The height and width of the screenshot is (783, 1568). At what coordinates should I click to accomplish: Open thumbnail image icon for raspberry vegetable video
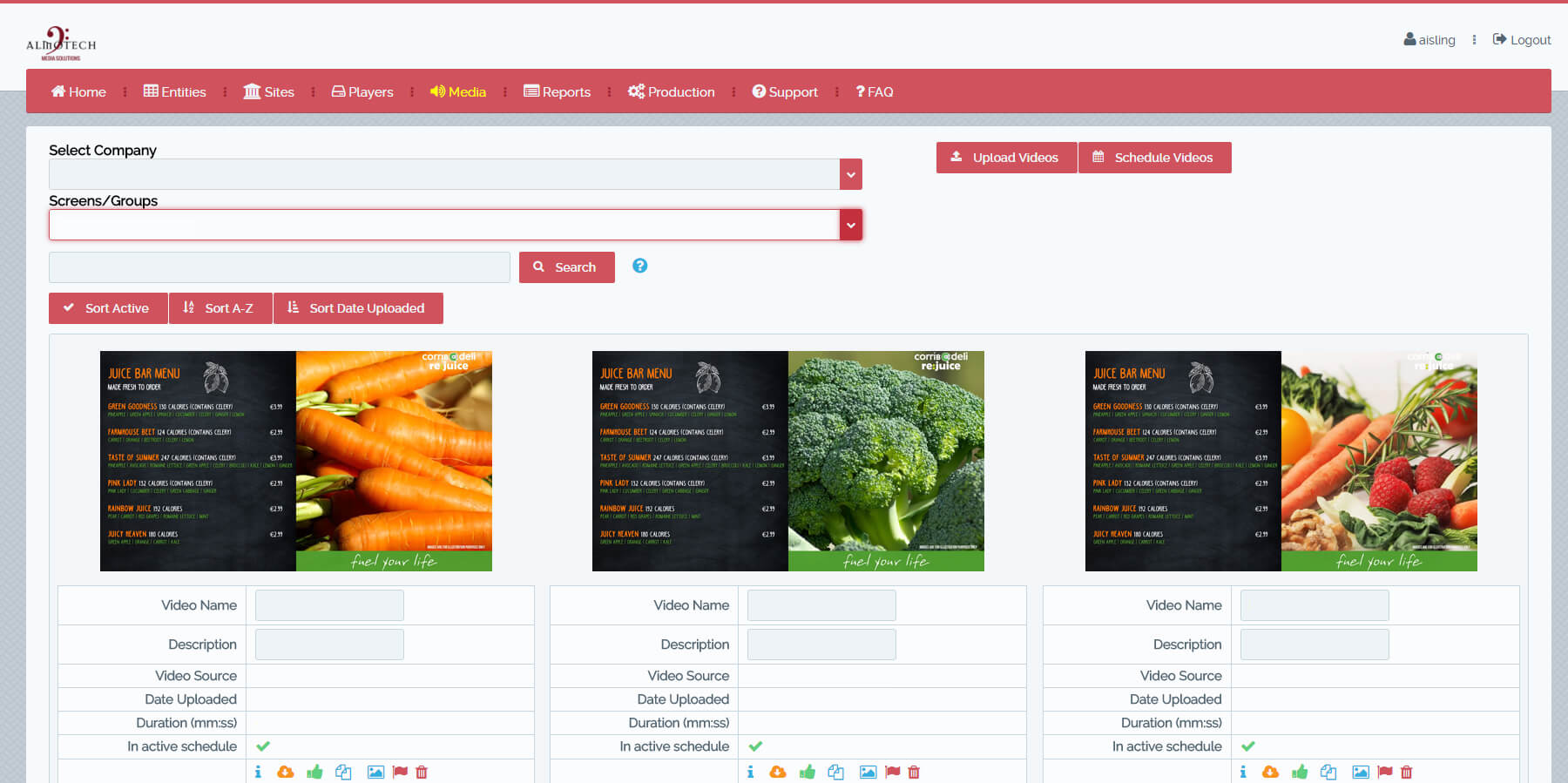tap(1361, 772)
